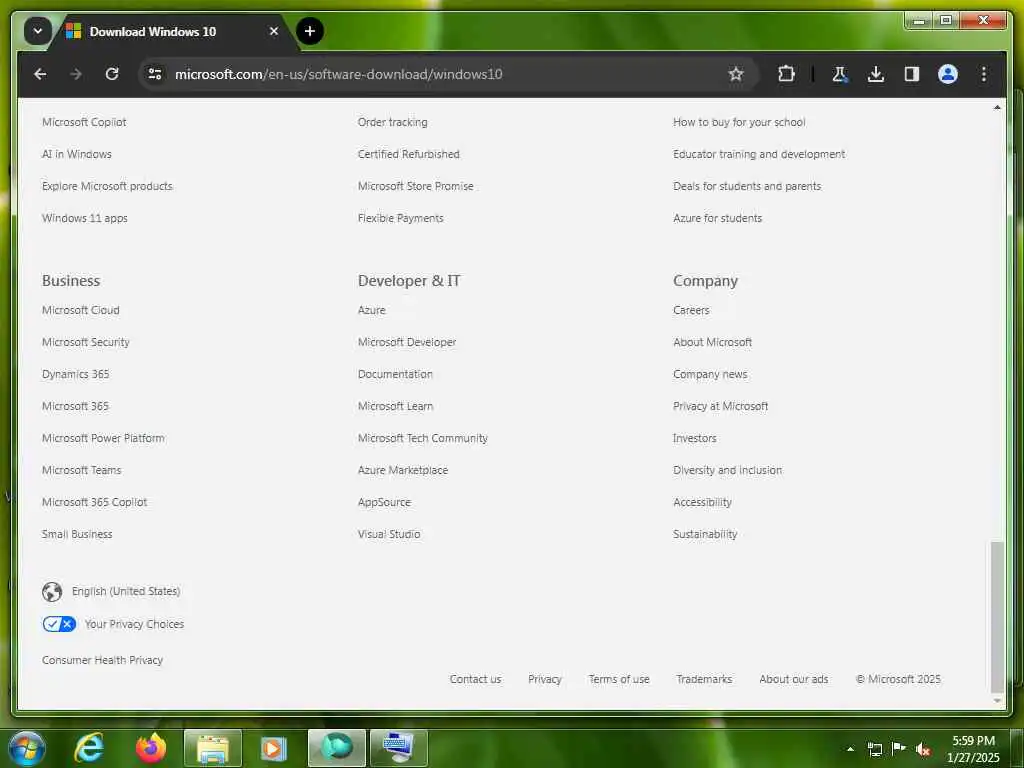Open Terms of use footer link
The image size is (1024, 768).
[619, 679]
